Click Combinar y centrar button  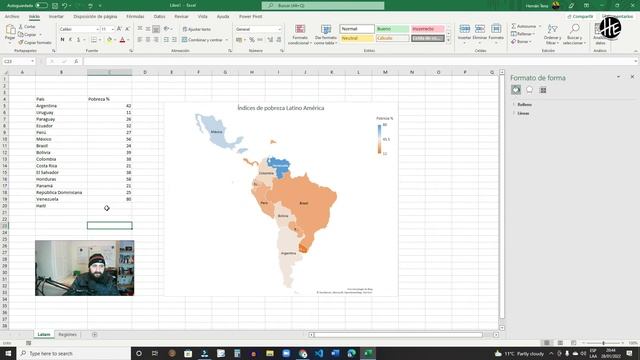click(202, 40)
